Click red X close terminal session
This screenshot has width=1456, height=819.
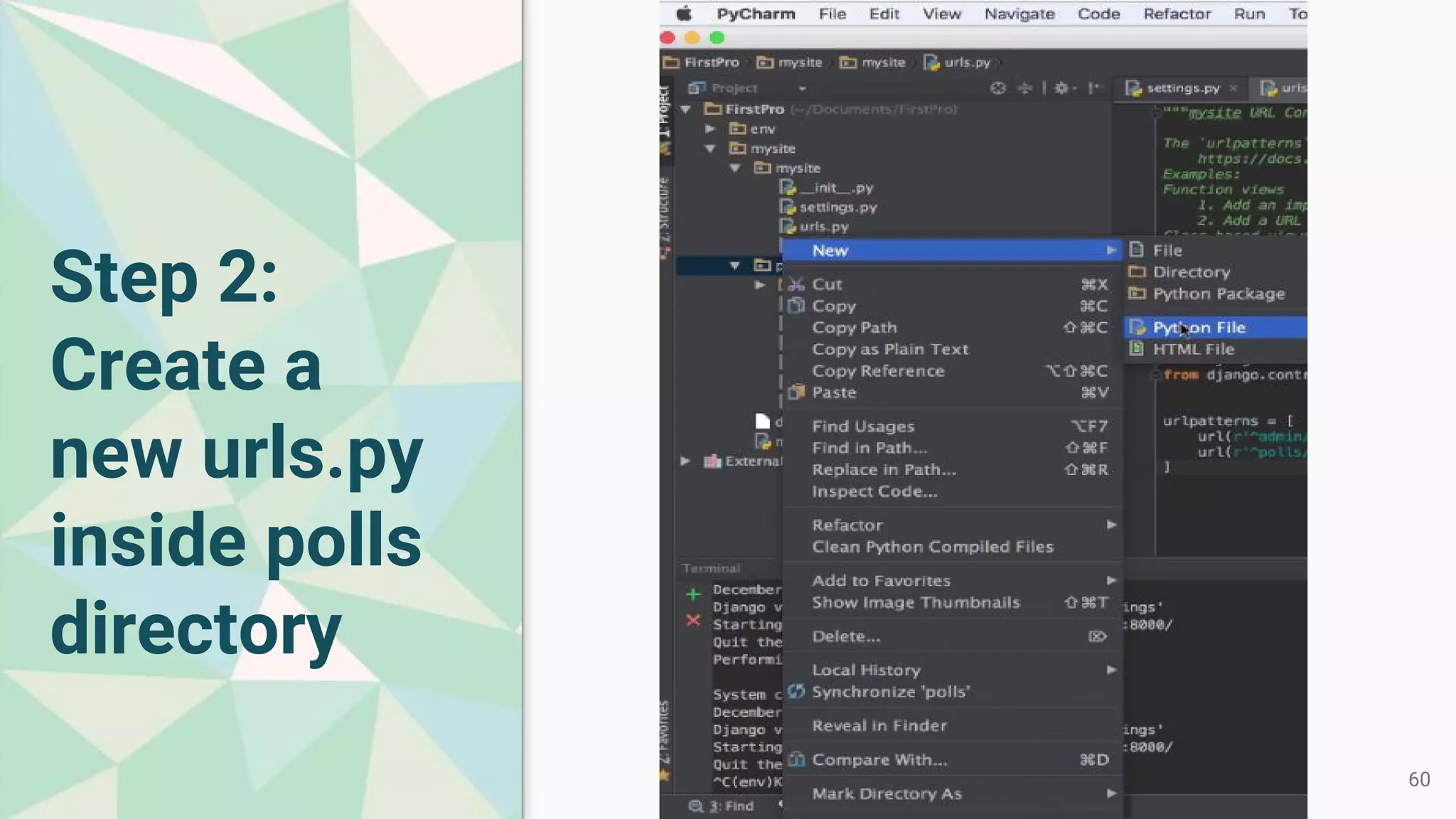coord(693,621)
